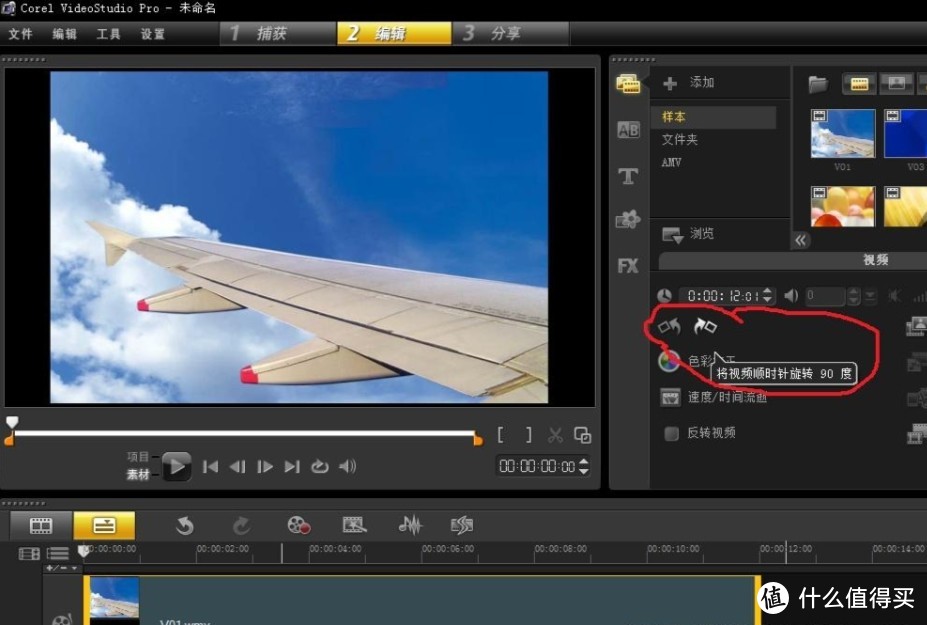
Task: Click the preview timecode field
Action: pos(537,466)
